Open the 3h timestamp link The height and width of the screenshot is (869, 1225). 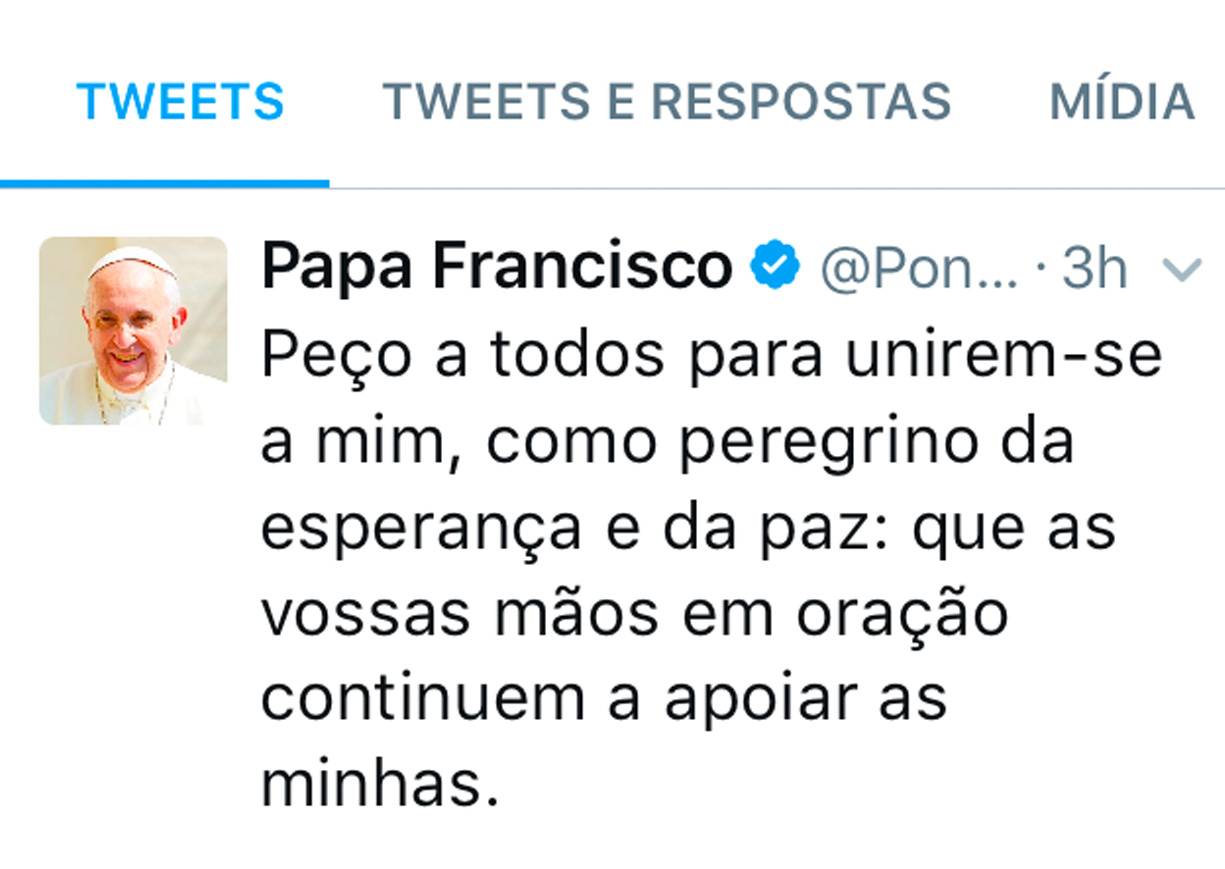1095,268
